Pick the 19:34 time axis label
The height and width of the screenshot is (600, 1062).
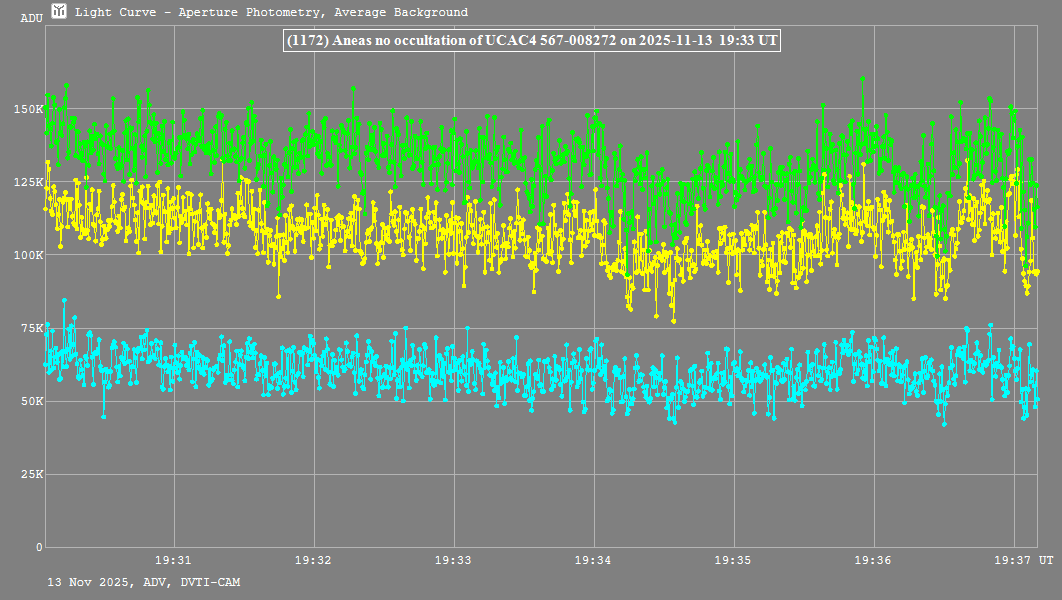click(x=594, y=560)
